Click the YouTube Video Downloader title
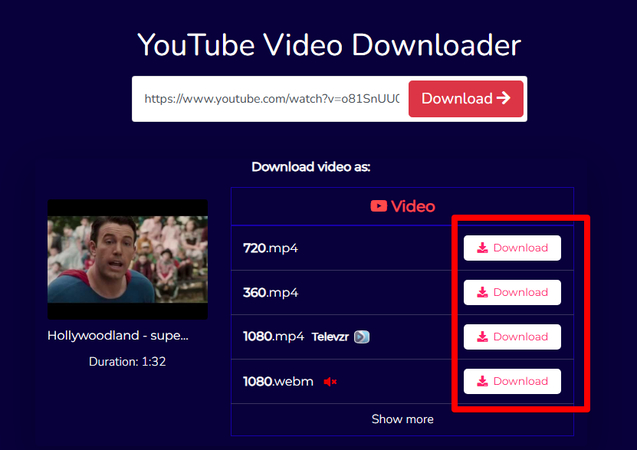Image resolution: width=637 pixels, height=450 pixels. 329,45
